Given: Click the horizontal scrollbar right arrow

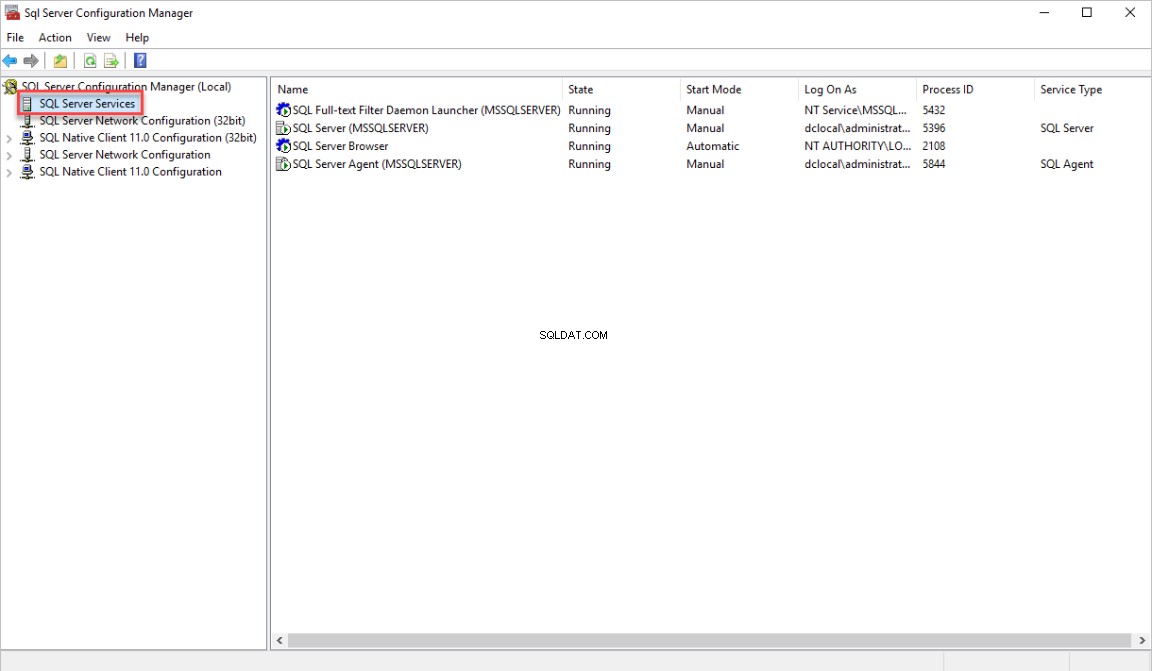Looking at the screenshot, I should [x=1141, y=641].
